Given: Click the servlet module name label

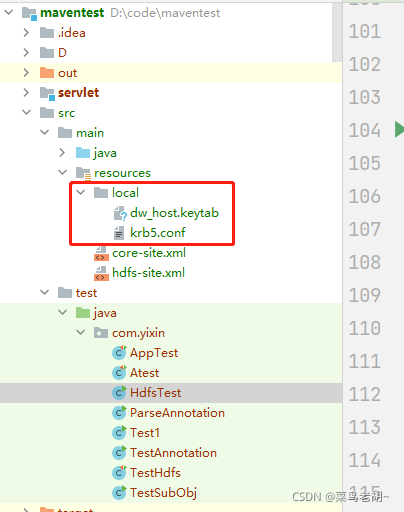Looking at the screenshot, I should coord(78,93).
